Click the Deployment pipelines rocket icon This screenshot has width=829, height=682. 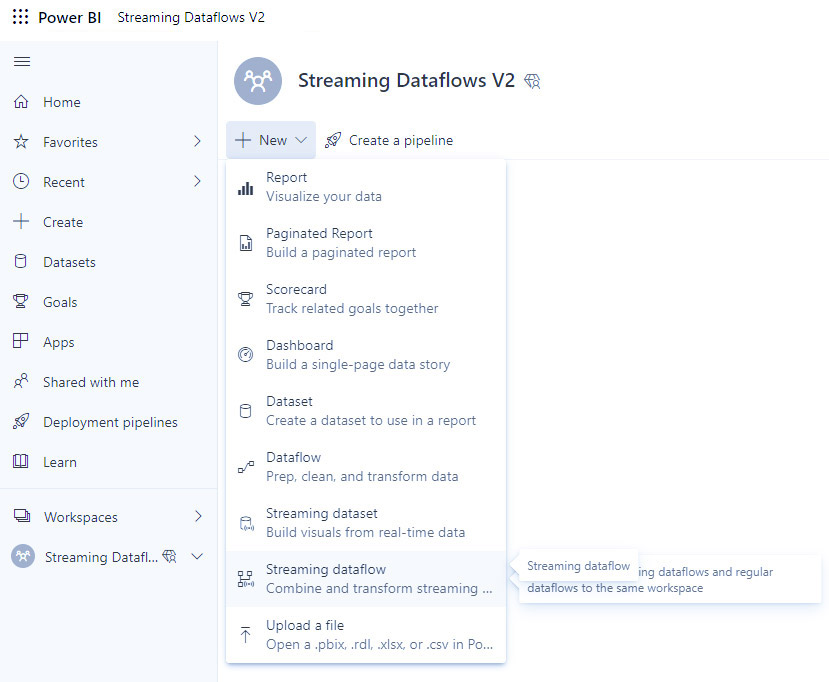click(21, 421)
